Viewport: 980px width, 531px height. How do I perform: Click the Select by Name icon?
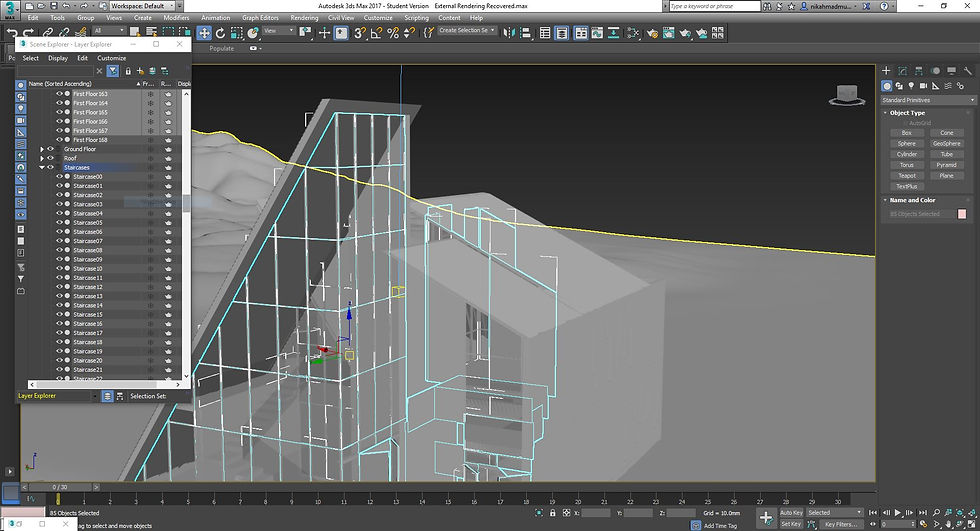tap(151, 31)
